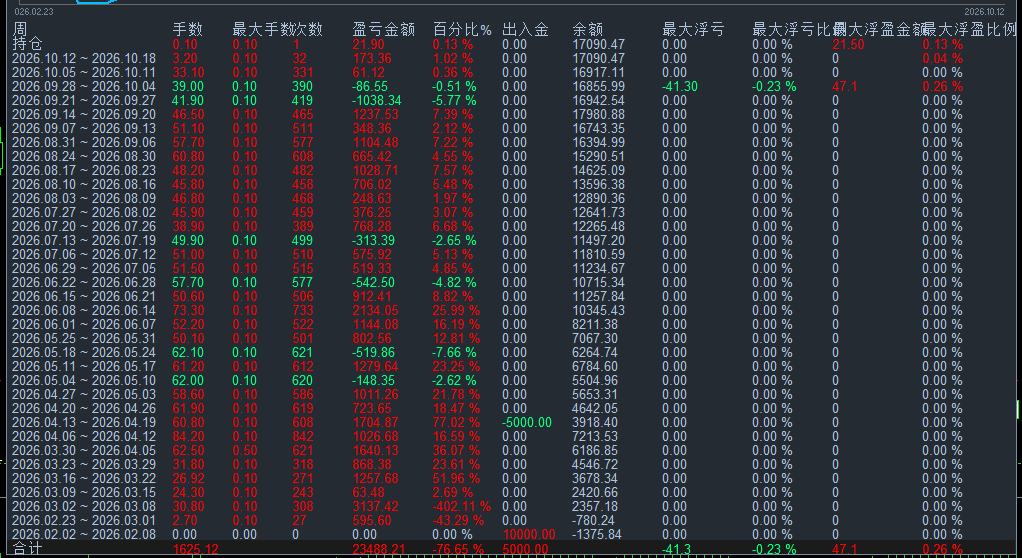Select week row 2026.05.18 ~ 2026.05.24

[84, 353]
